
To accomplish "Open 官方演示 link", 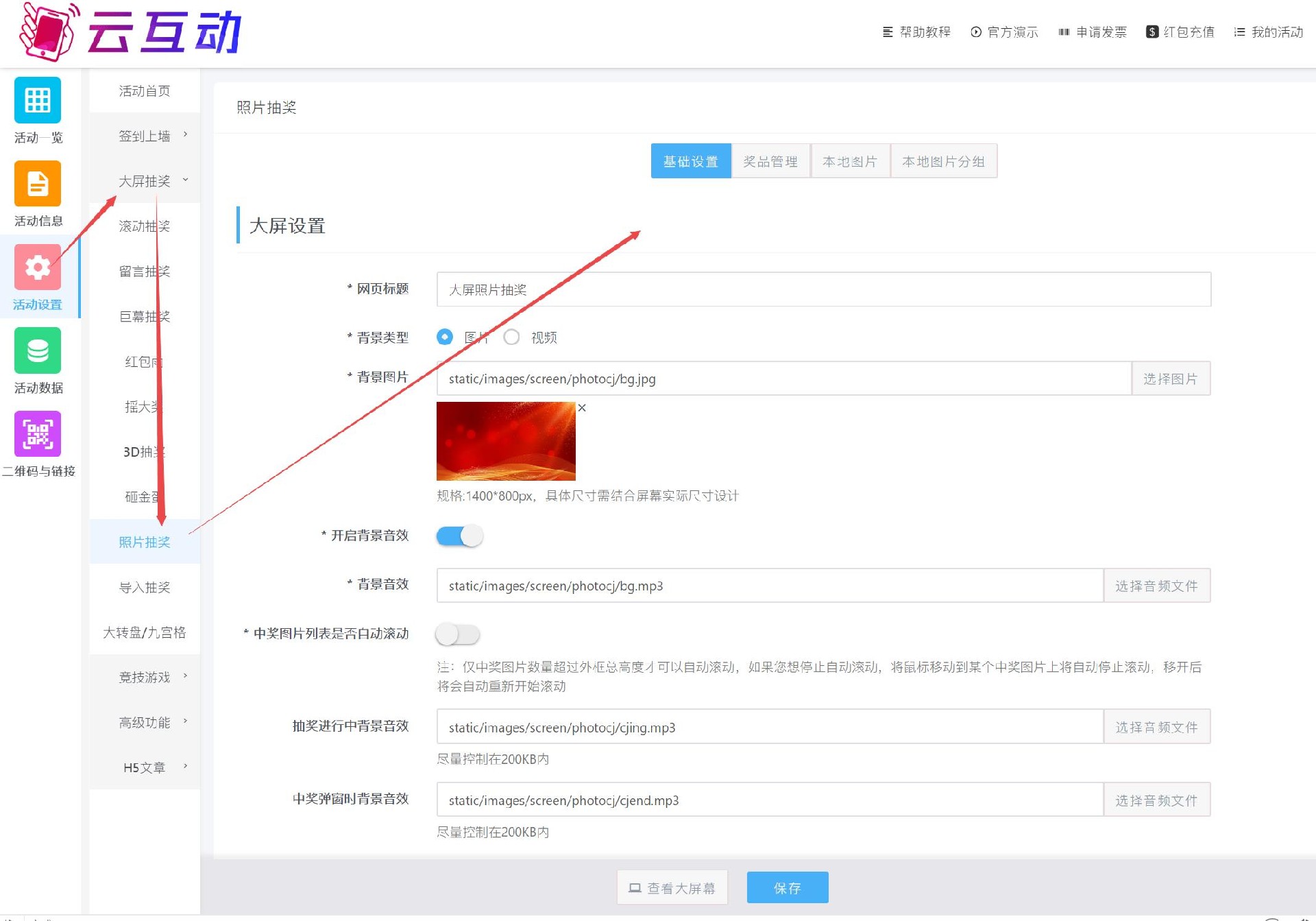I will [x=1004, y=32].
